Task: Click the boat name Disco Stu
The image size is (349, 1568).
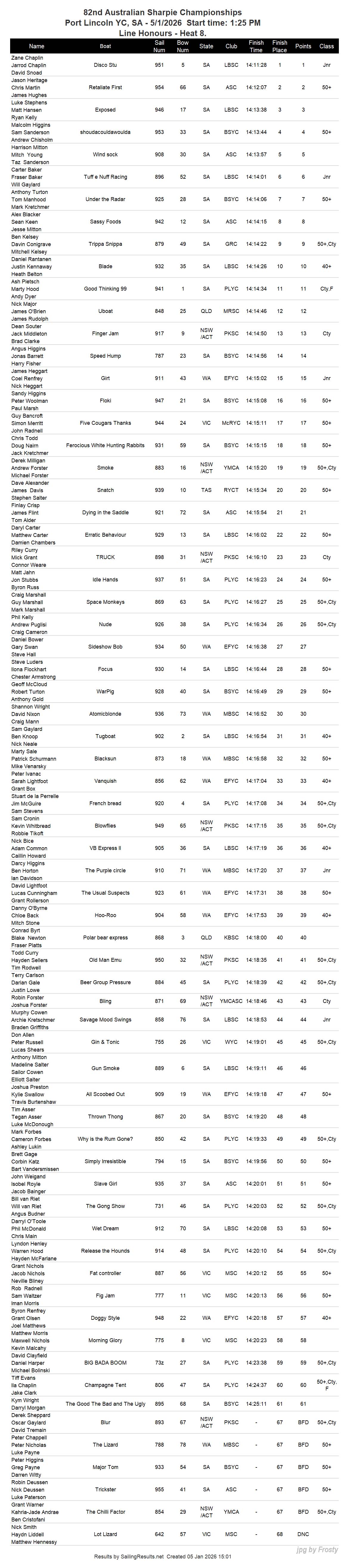Action: pyautogui.click(x=105, y=65)
